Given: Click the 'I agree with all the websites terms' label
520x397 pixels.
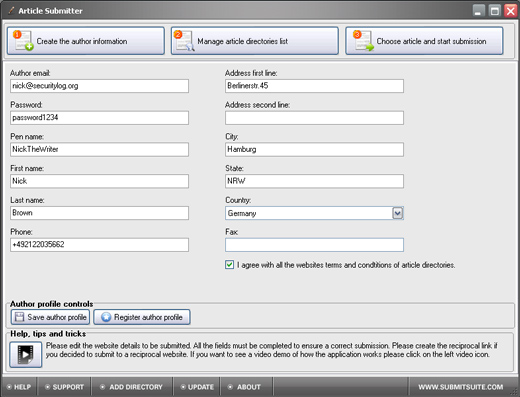Looking at the screenshot, I should 346,265.
